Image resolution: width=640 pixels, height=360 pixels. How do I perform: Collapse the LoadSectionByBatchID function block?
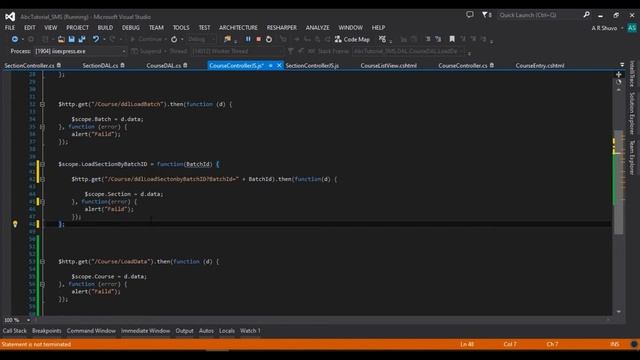[42, 164]
